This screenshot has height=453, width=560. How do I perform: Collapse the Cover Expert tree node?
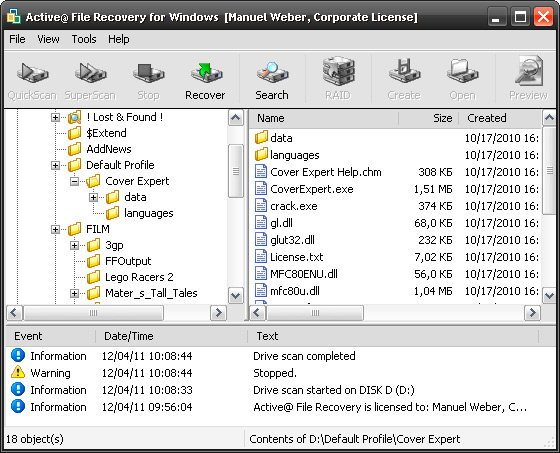[74, 181]
